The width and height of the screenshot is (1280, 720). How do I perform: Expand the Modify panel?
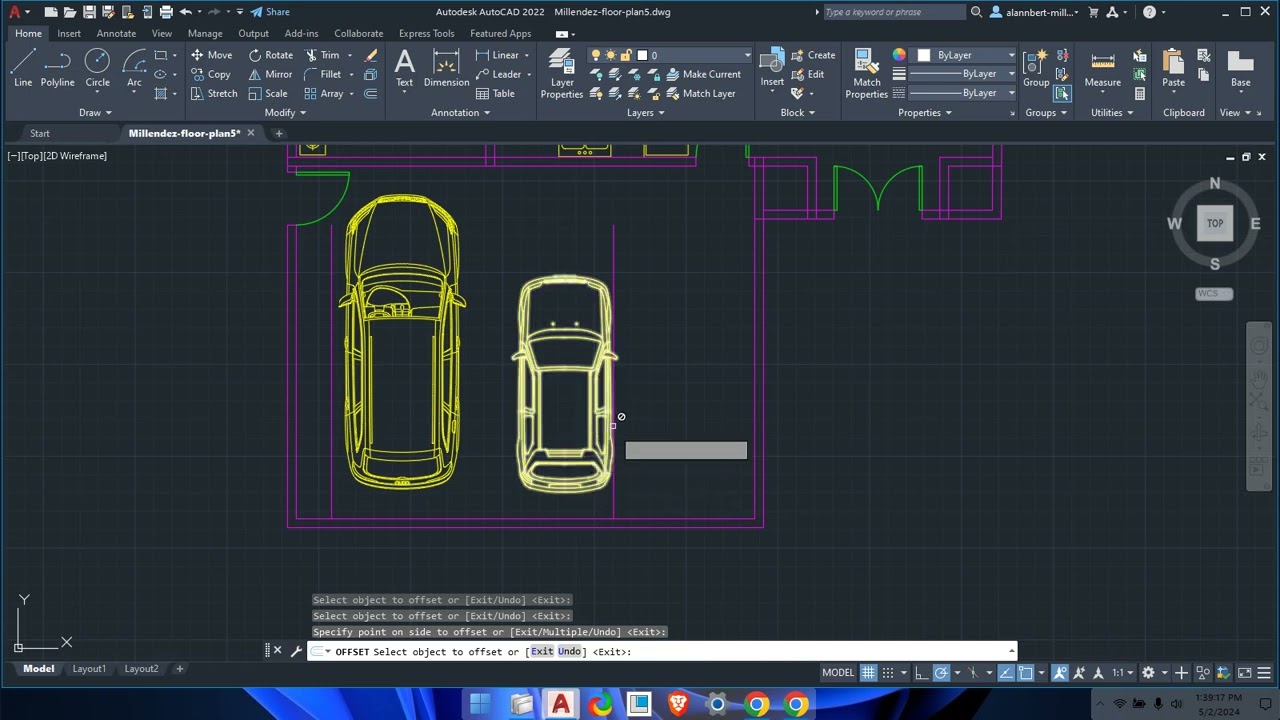pyautogui.click(x=285, y=112)
